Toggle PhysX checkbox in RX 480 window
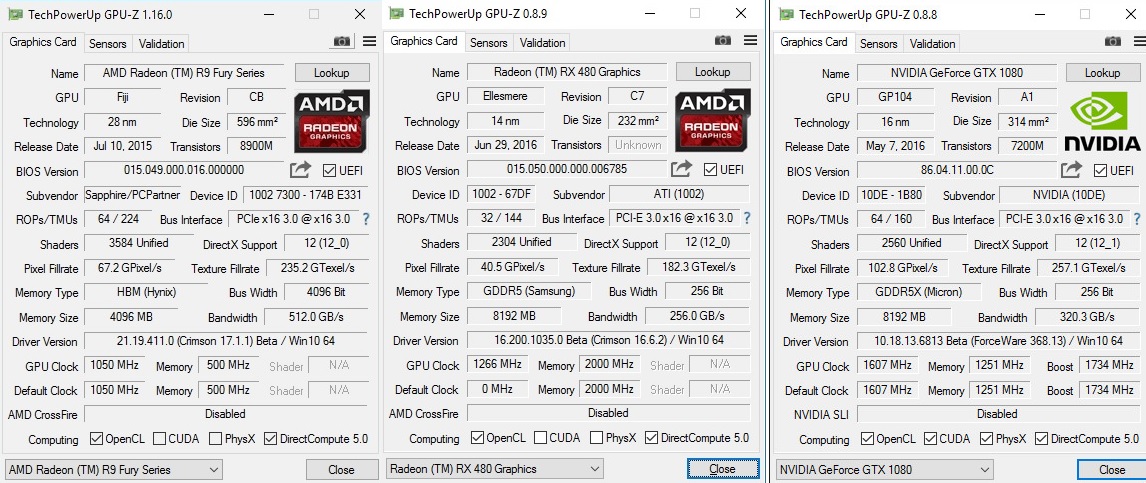1146x483 pixels. (x=596, y=438)
